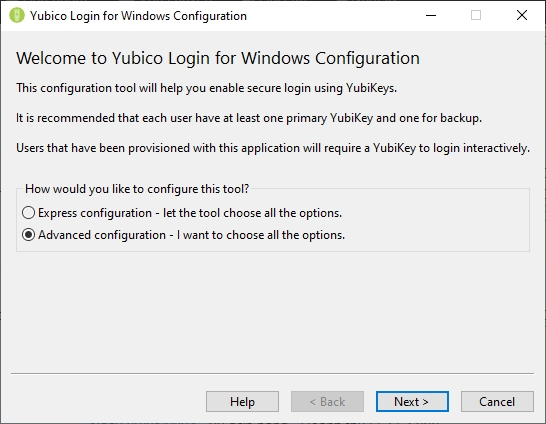Click the disabled Back button
The height and width of the screenshot is (424, 546).
(x=327, y=402)
